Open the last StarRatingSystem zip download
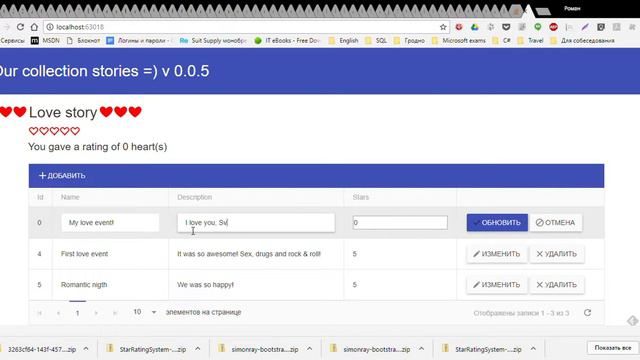The height and width of the screenshot is (360, 640). [x=483, y=349]
